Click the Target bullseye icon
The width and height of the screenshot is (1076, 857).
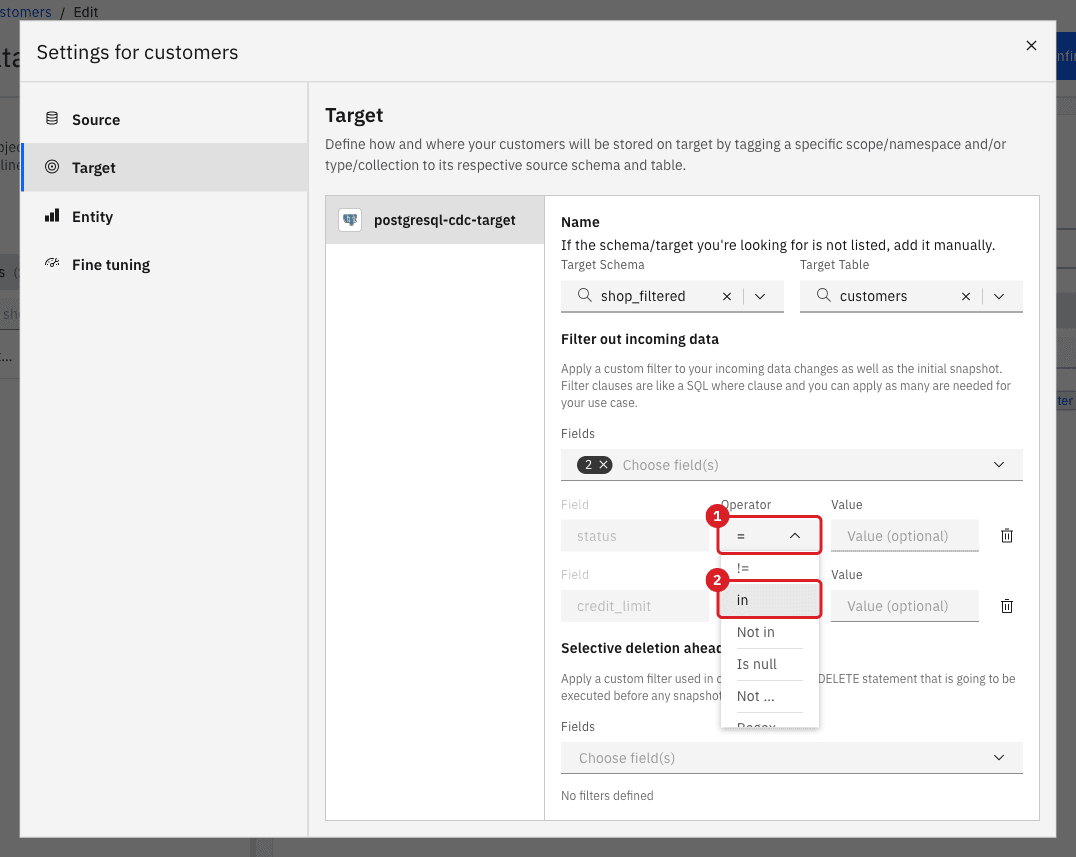(x=52, y=167)
